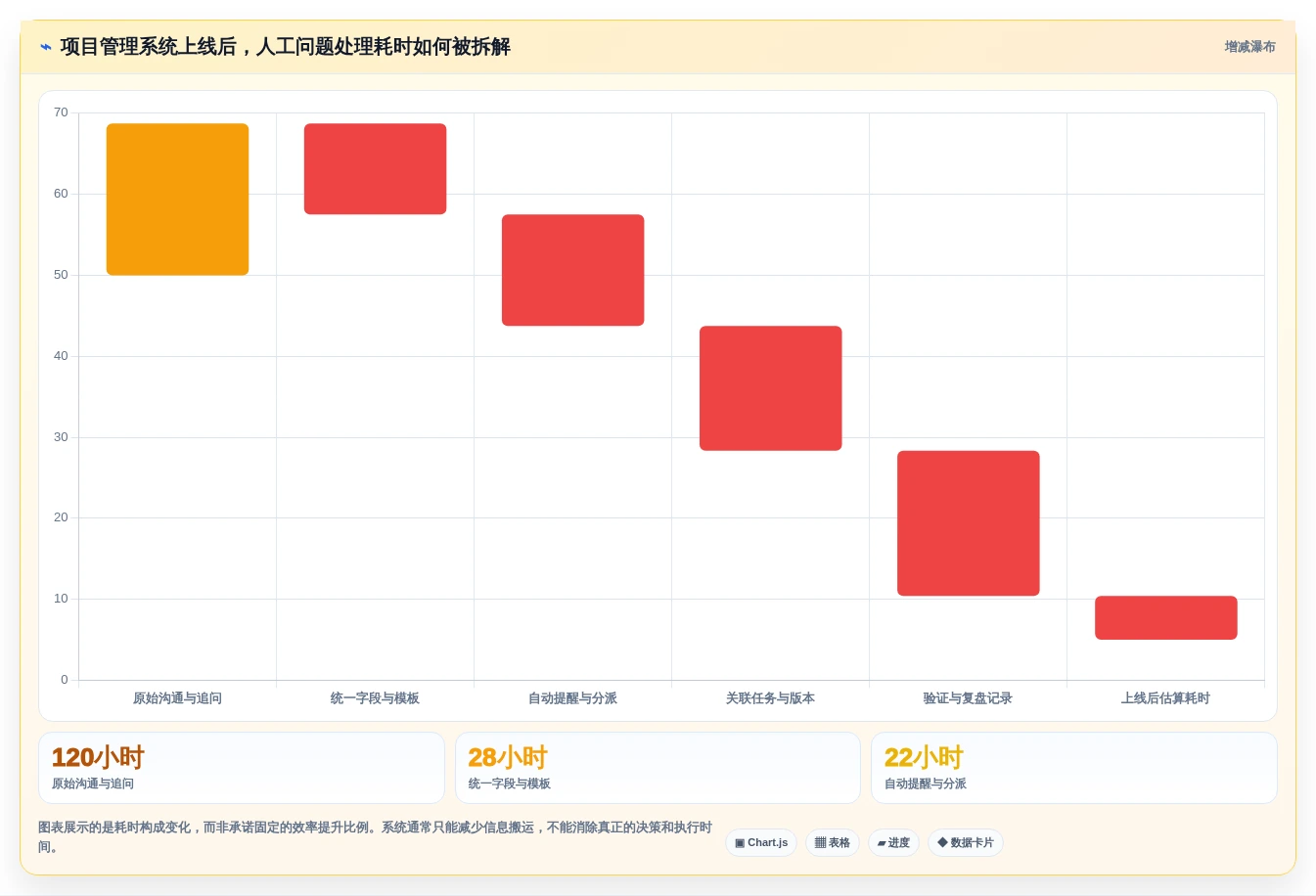Click the lightning icon beside the title
Screen dimensions: 1316x896
click(46, 47)
